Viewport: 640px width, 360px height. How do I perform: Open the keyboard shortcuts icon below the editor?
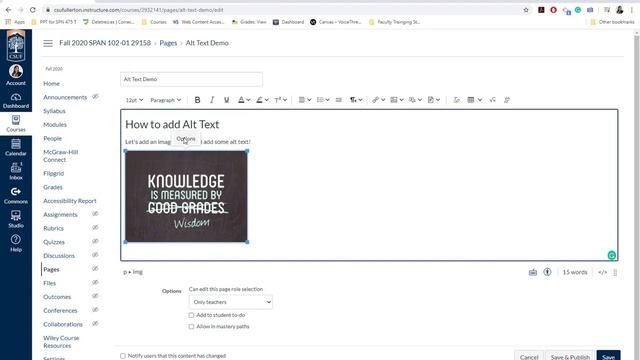click(533, 272)
